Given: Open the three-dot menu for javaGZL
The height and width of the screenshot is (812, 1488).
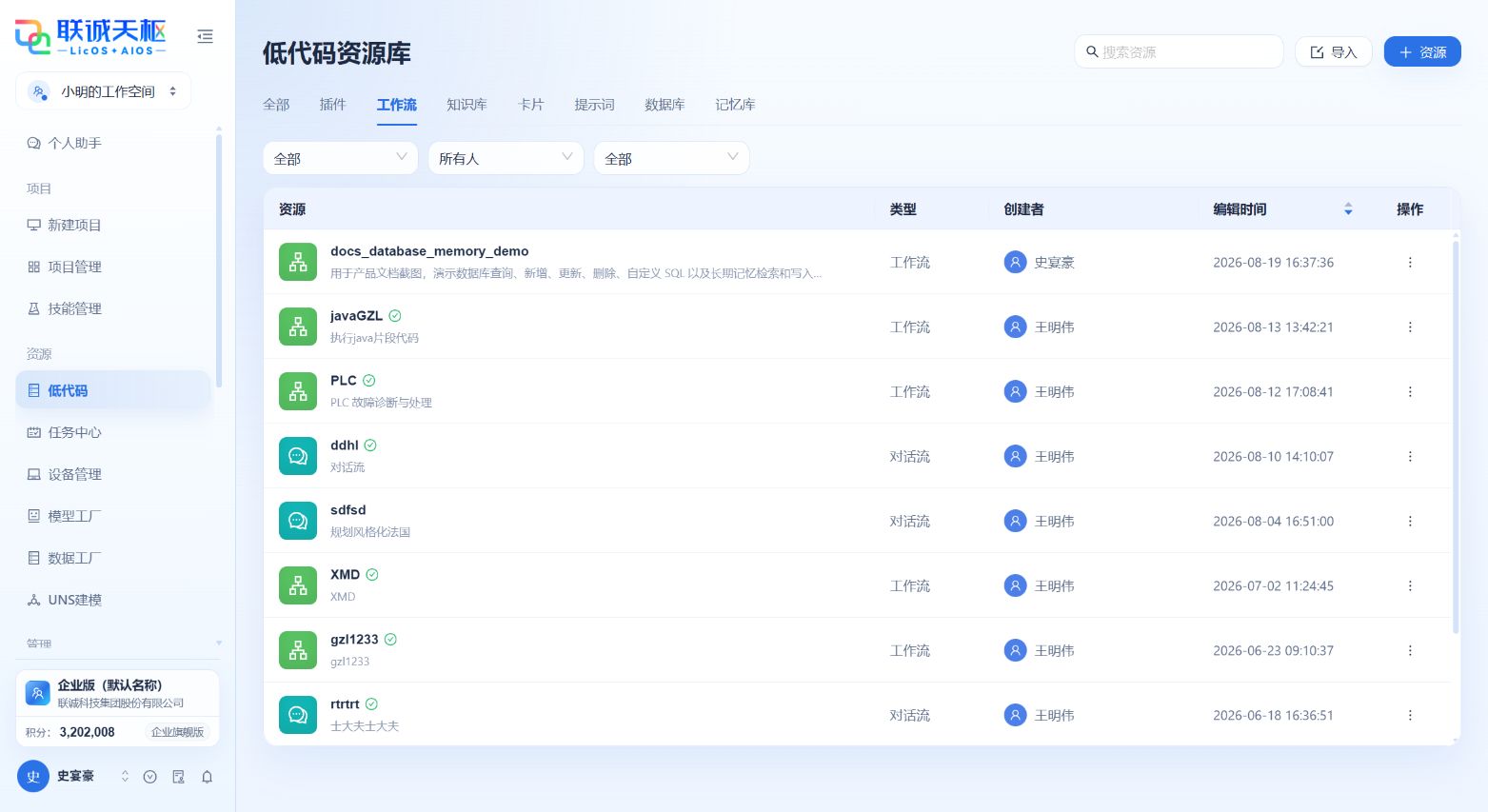Looking at the screenshot, I should click(1410, 327).
